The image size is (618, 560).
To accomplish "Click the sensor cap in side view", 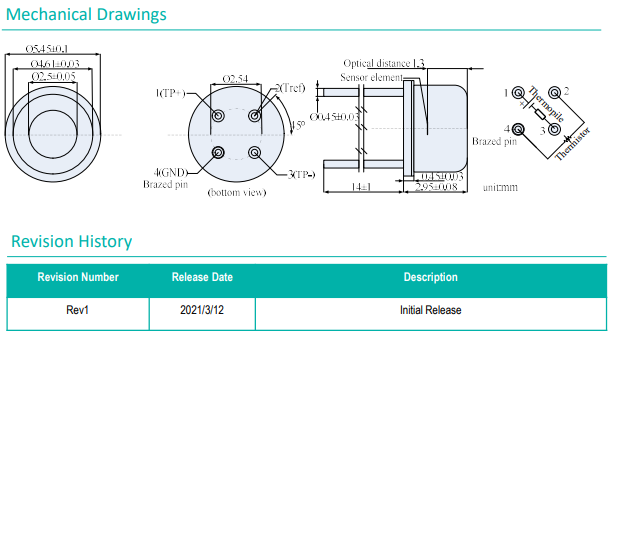I will click(x=443, y=116).
